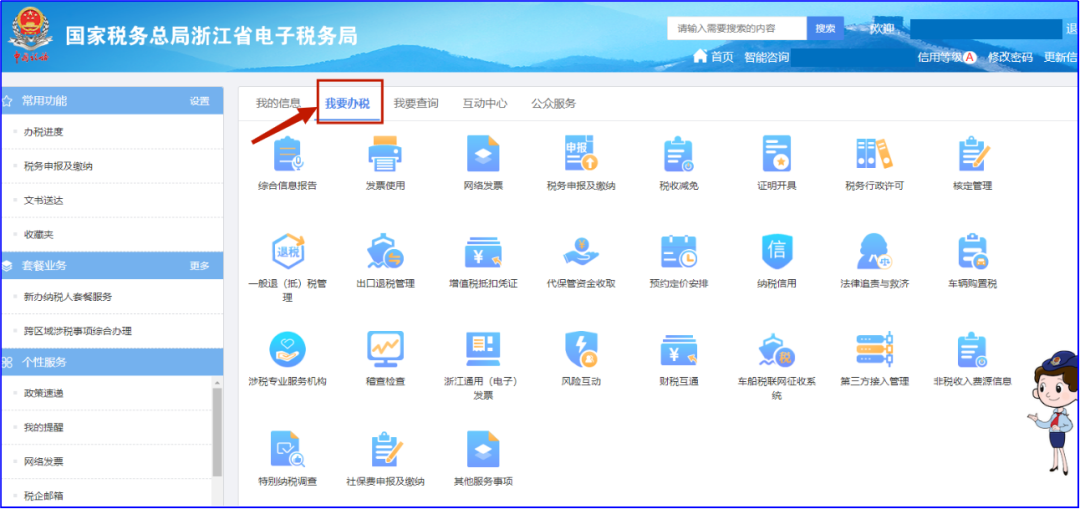Screen dimensions: 1080x509
Task: Click the cartoon tax officer assistant
Action: [x=1055, y=412]
